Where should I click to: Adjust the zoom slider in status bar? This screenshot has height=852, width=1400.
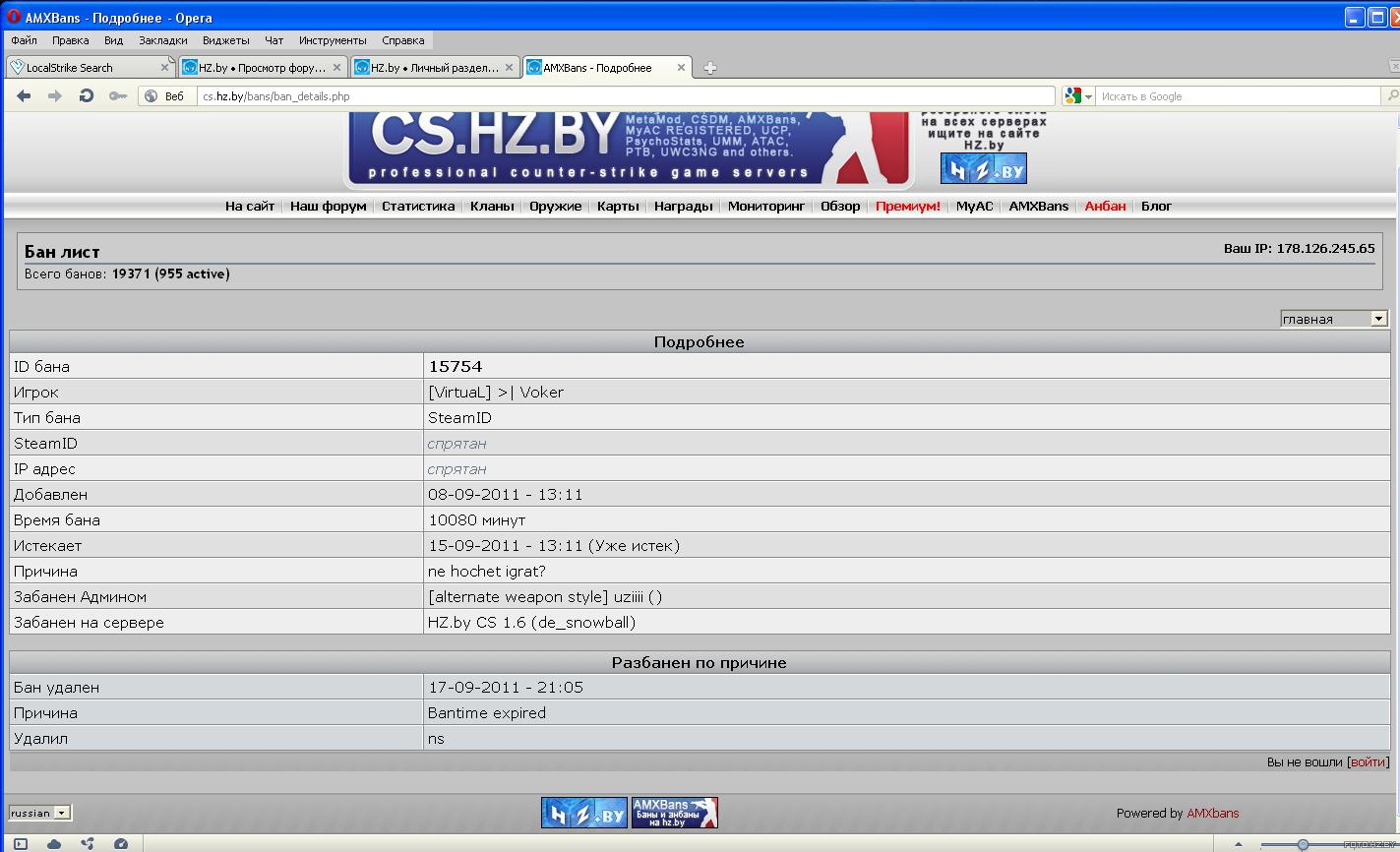(x=1303, y=844)
